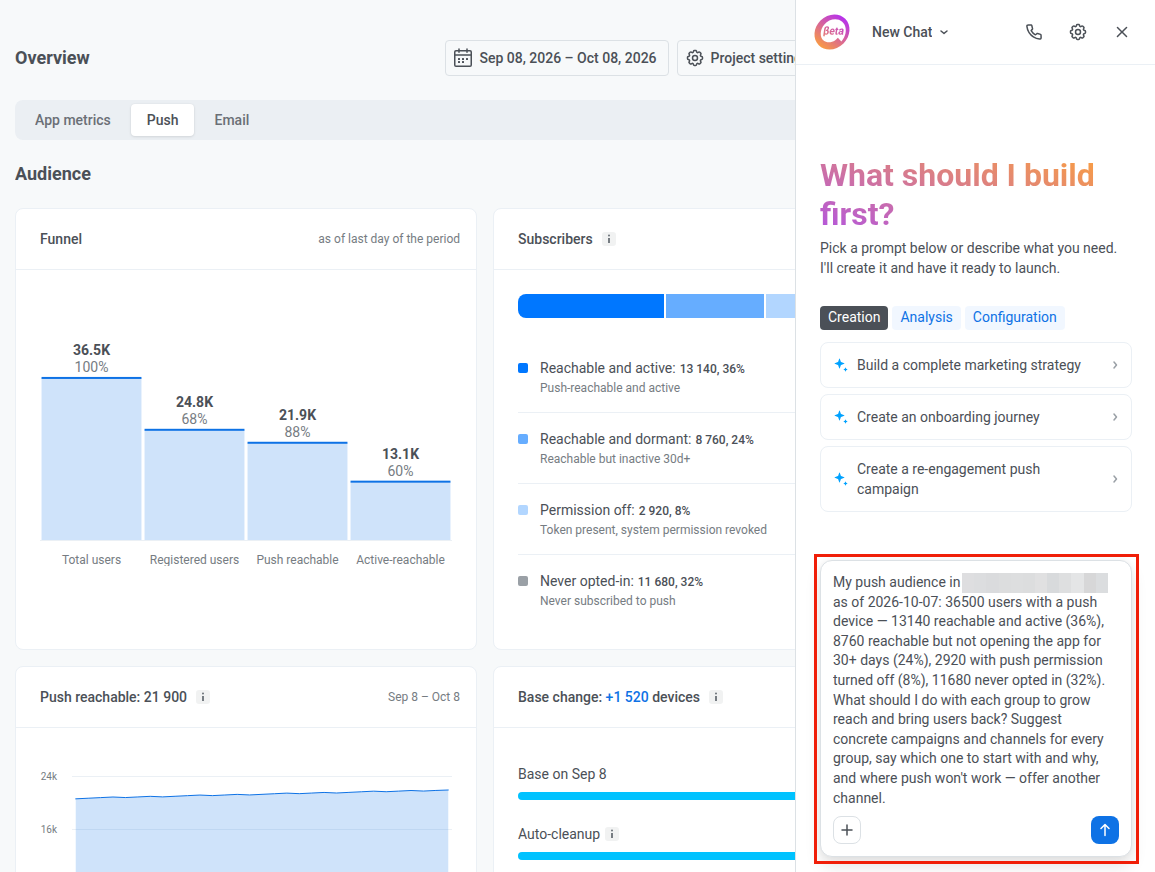1155x872 pixels.
Task: Switch to the App metrics tab
Action: pos(73,120)
